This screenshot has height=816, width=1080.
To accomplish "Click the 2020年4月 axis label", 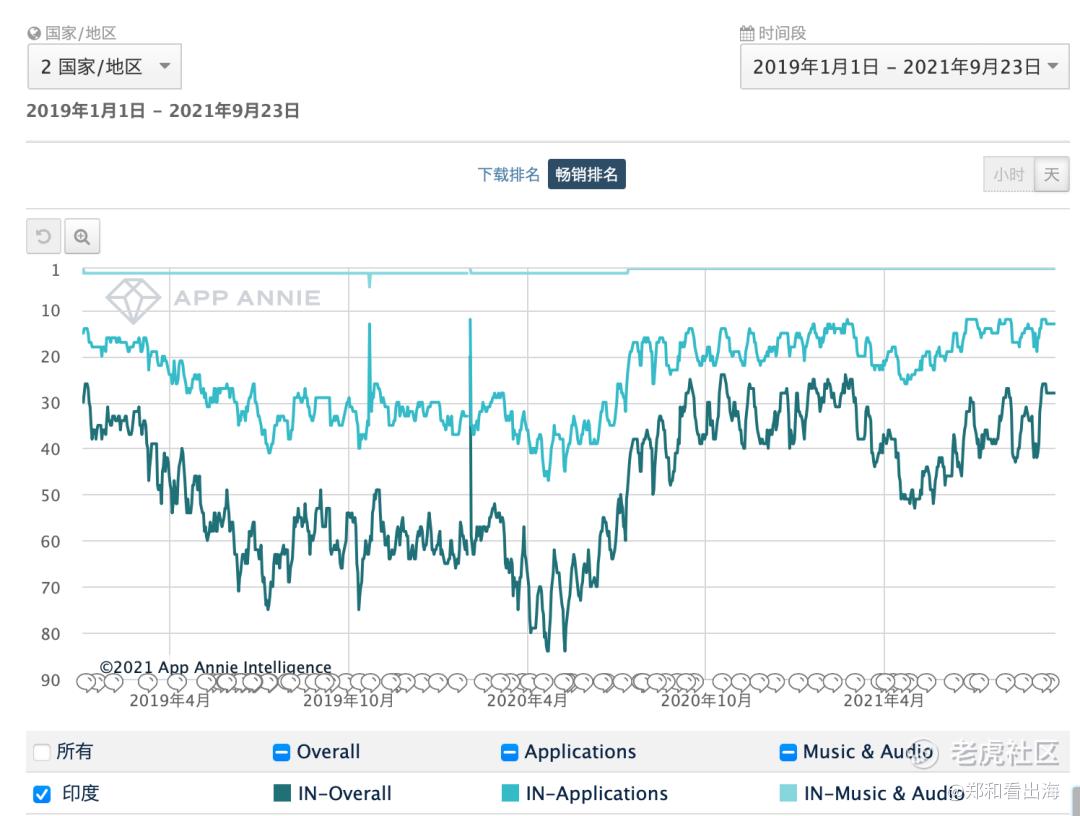I will [x=527, y=700].
